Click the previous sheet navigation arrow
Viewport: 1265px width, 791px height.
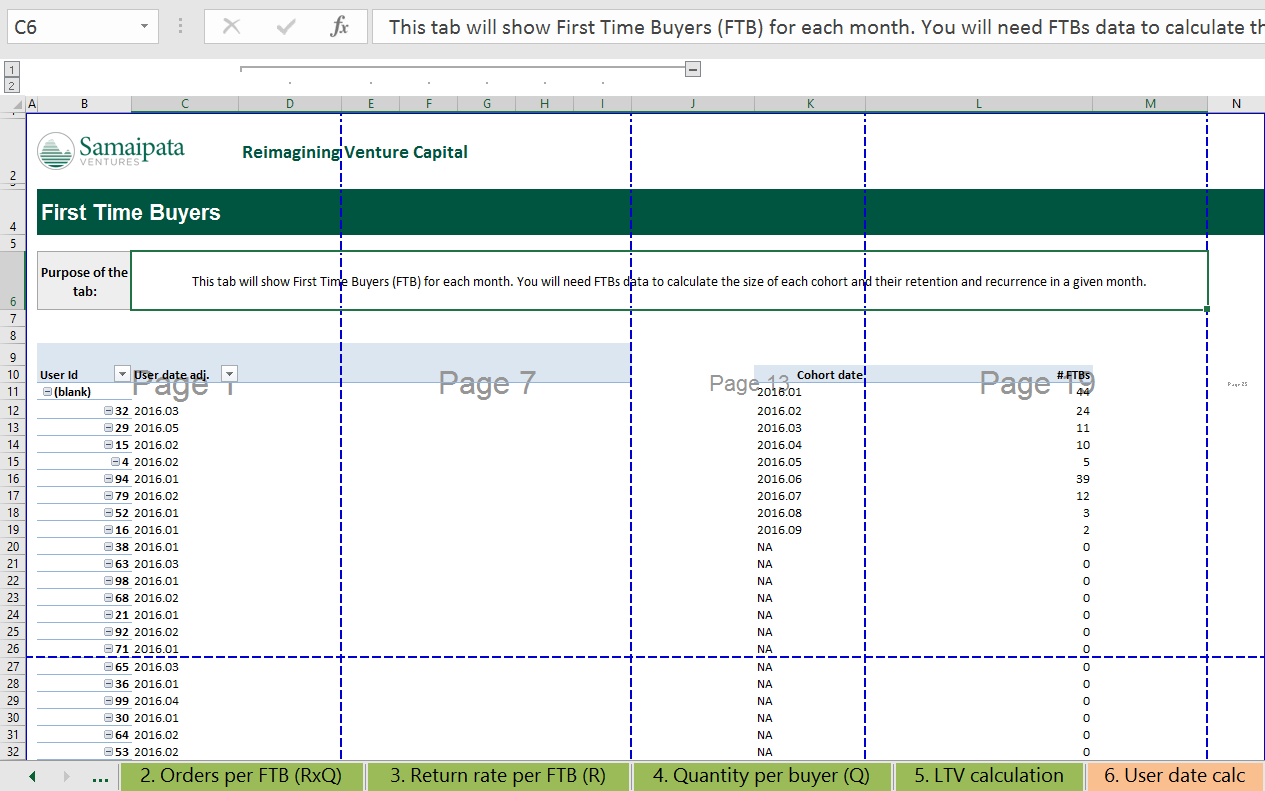click(32, 777)
